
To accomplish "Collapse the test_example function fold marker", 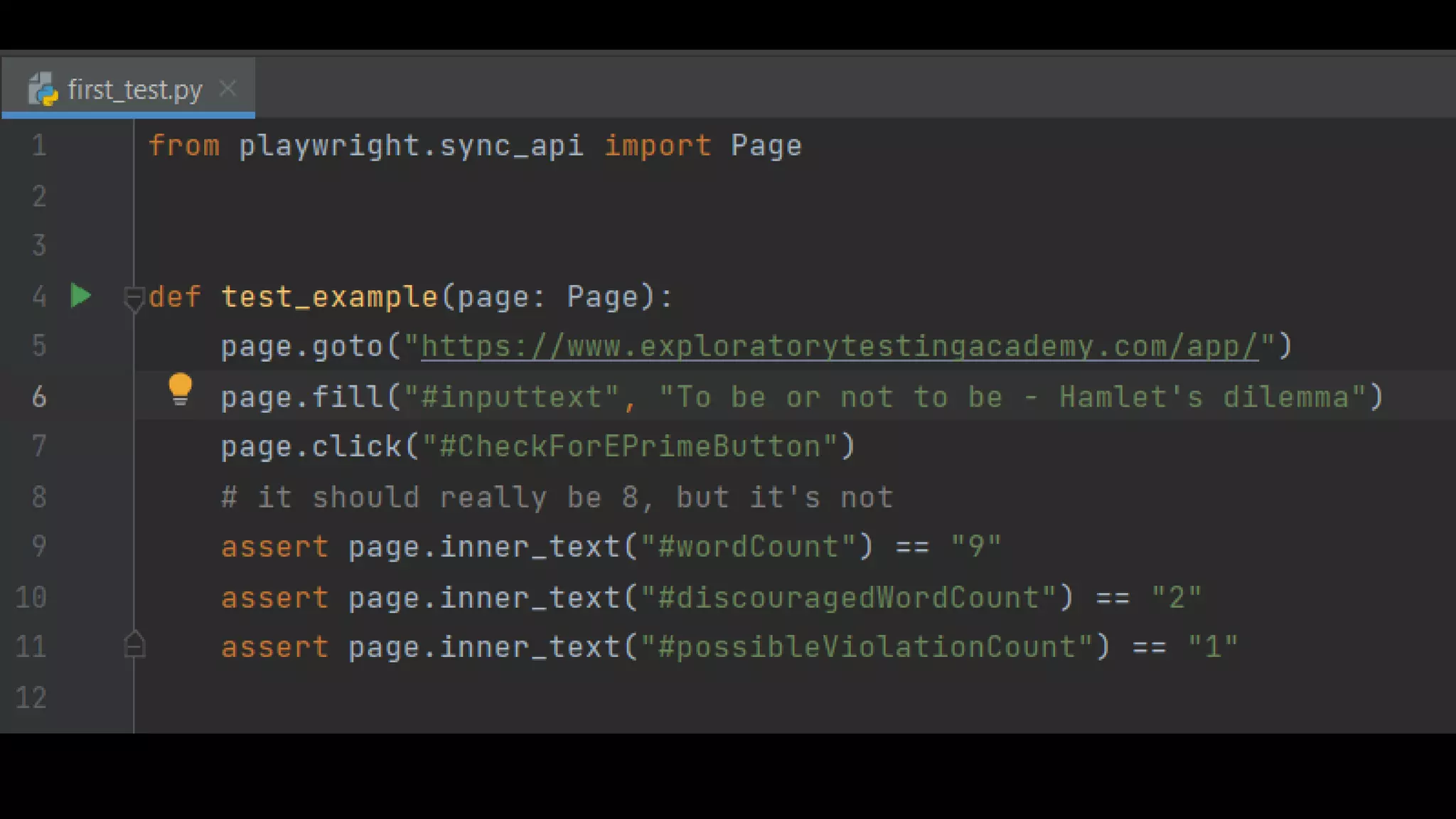I will point(133,297).
